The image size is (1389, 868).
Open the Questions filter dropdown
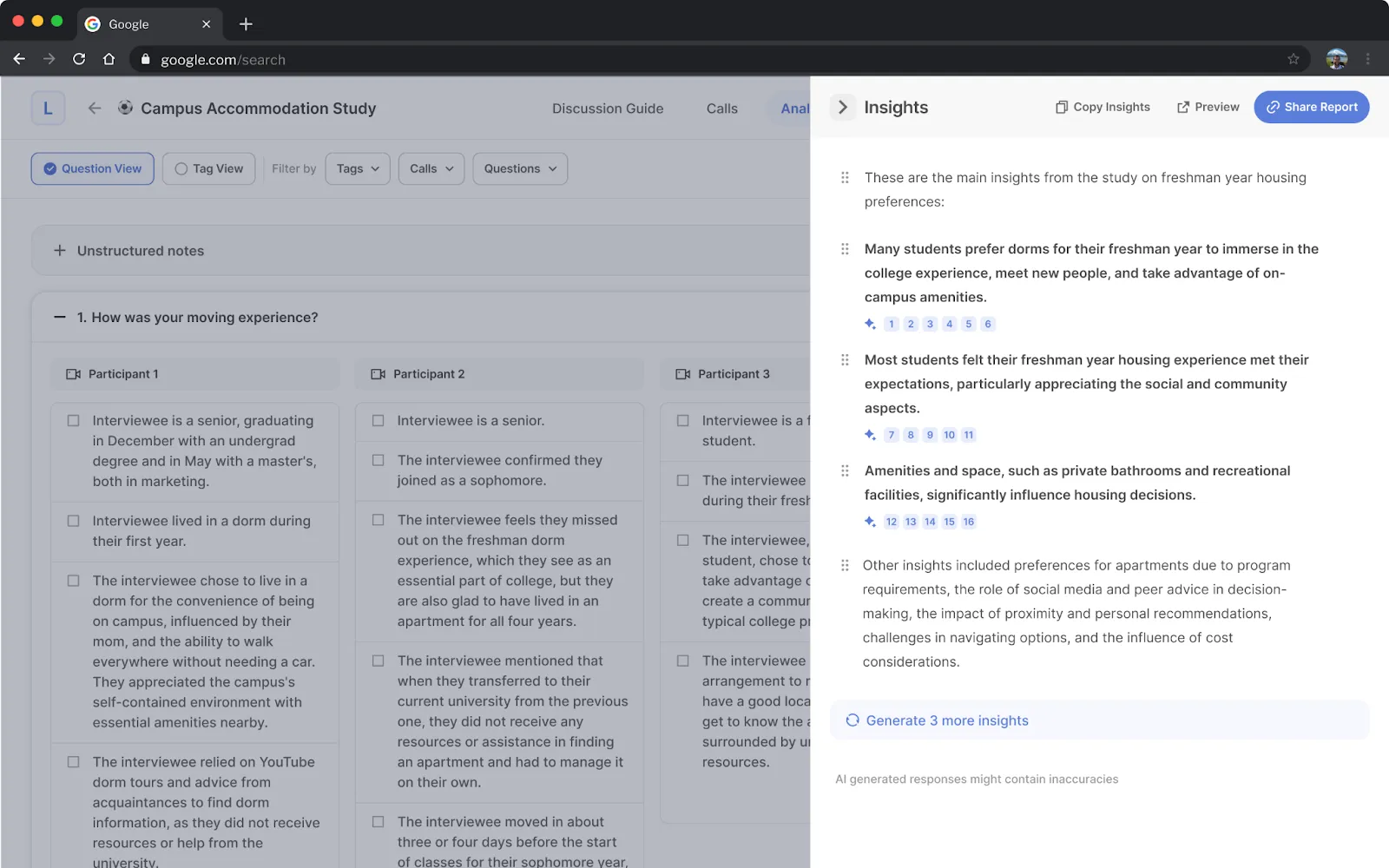click(x=520, y=169)
